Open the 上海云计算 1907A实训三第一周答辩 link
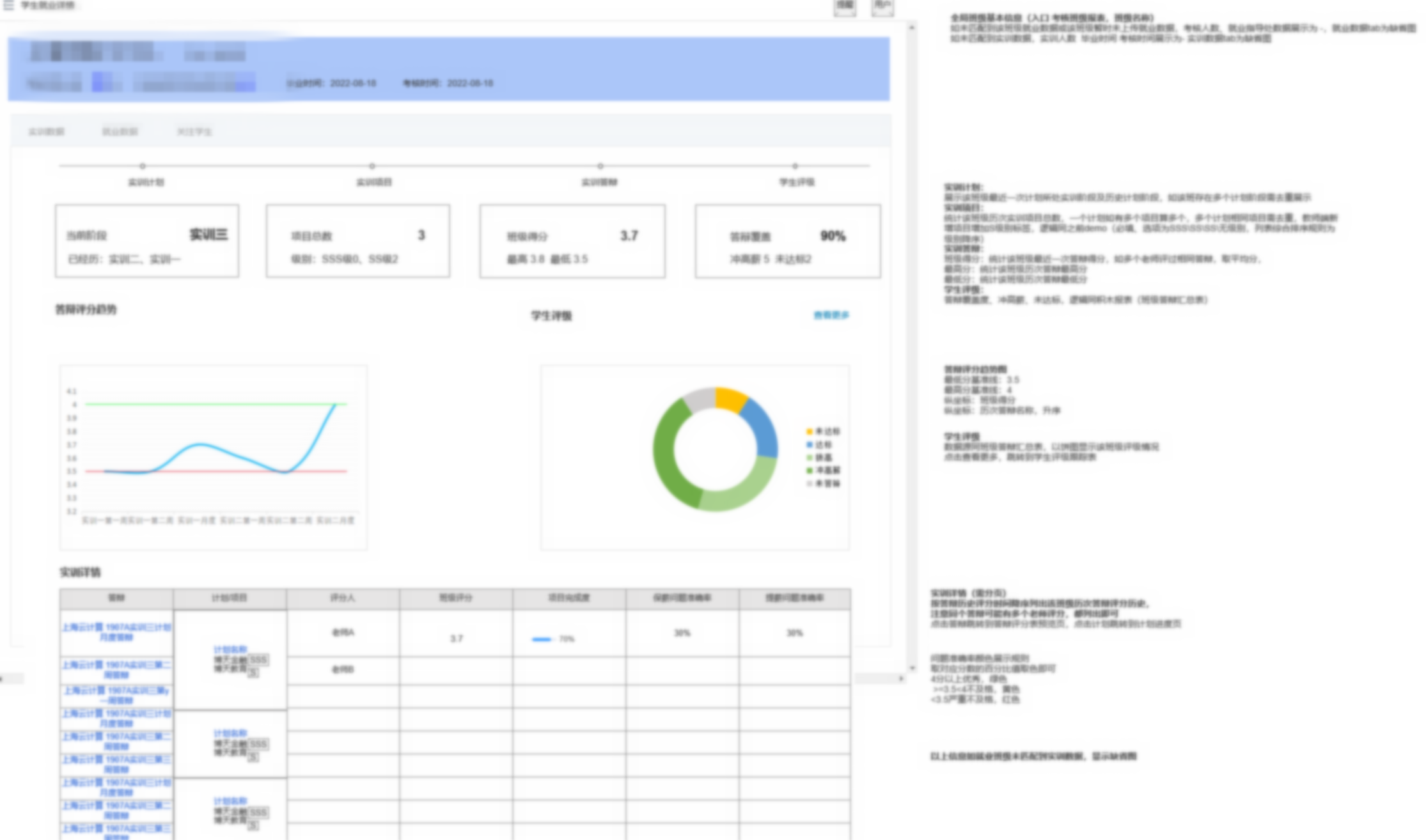The width and height of the screenshot is (1426, 840). click(116, 695)
